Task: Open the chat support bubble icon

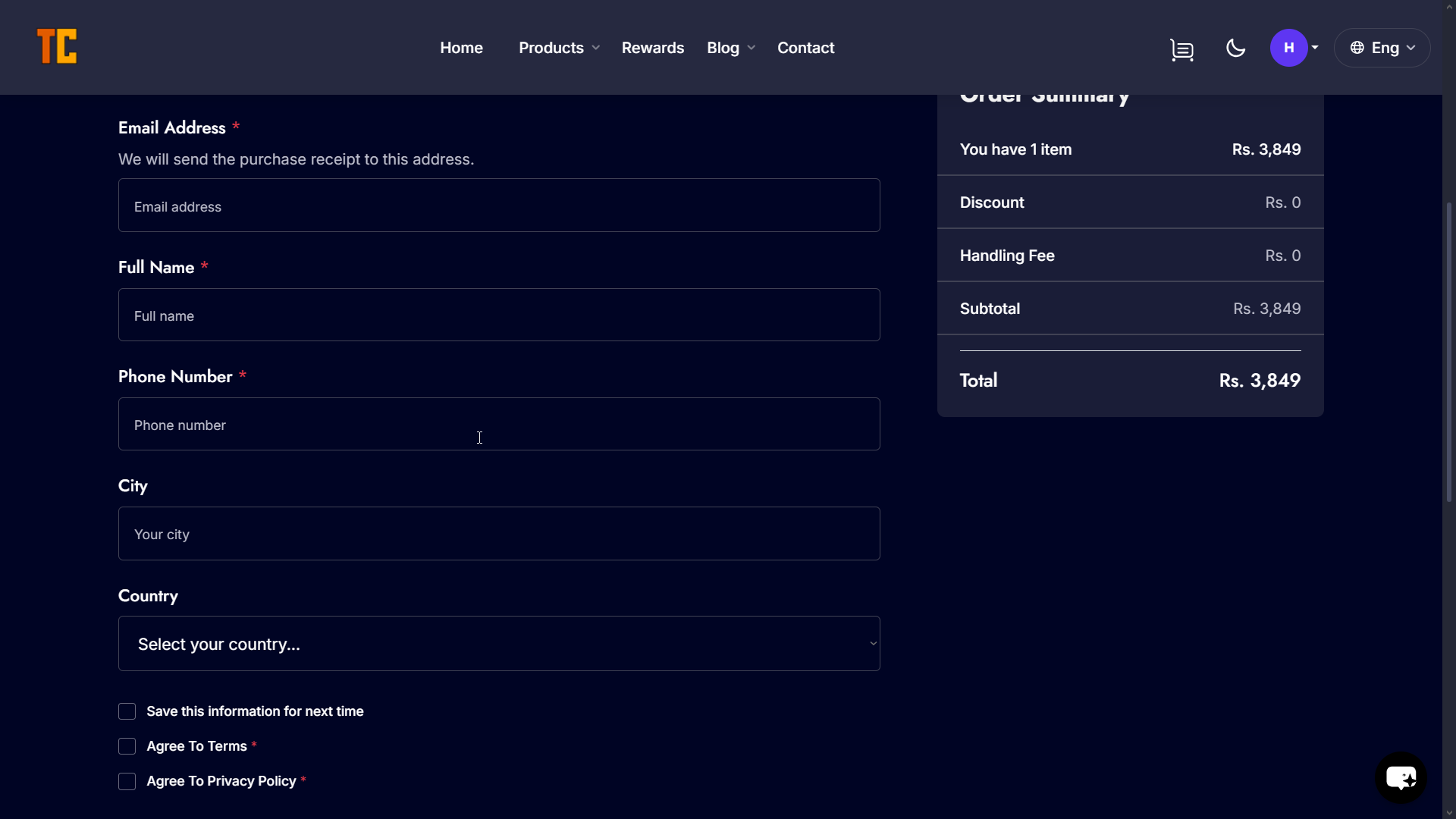Action: [1401, 777]
